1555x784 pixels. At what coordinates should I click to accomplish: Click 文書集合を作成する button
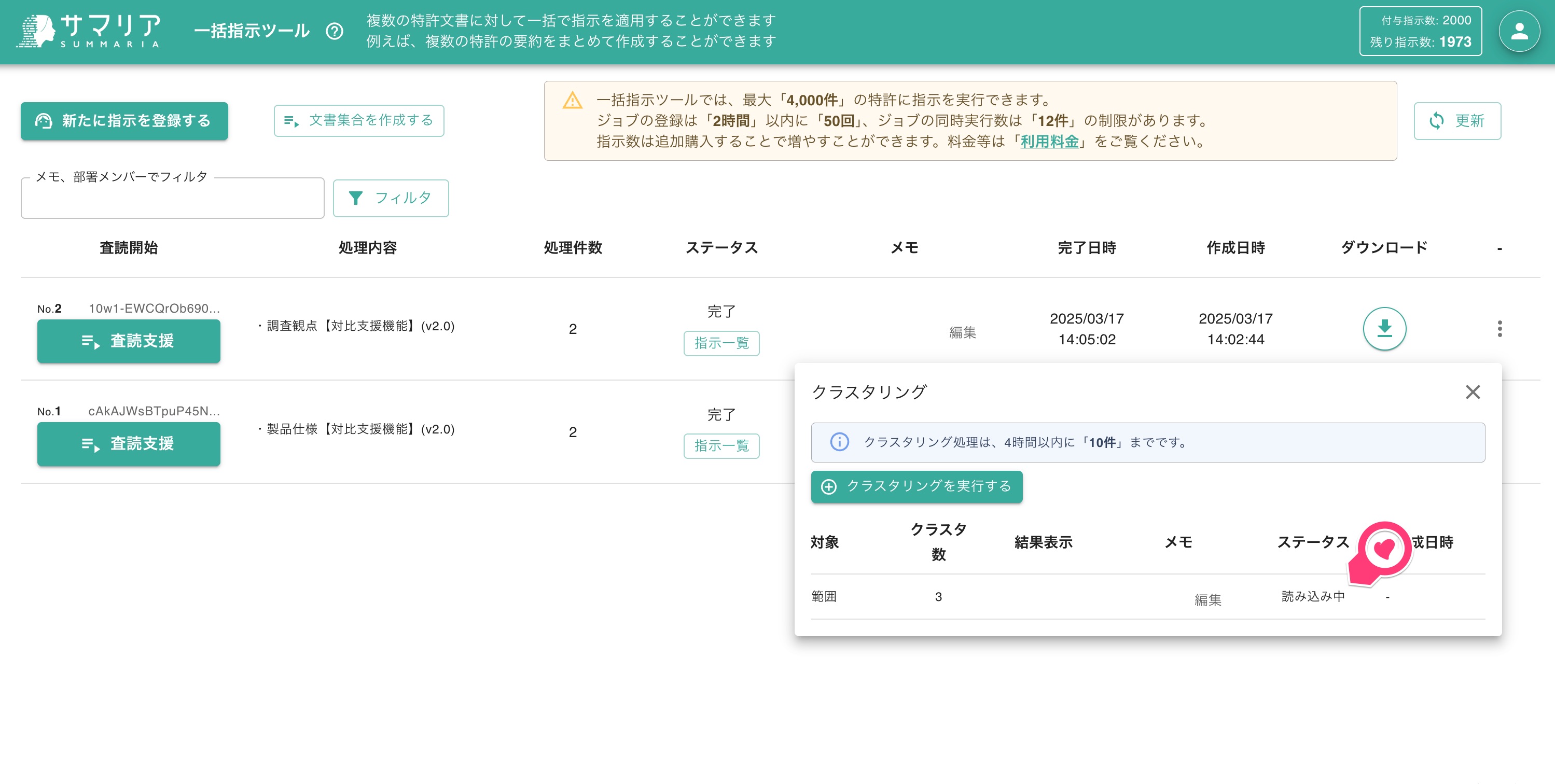pos(359,121)
